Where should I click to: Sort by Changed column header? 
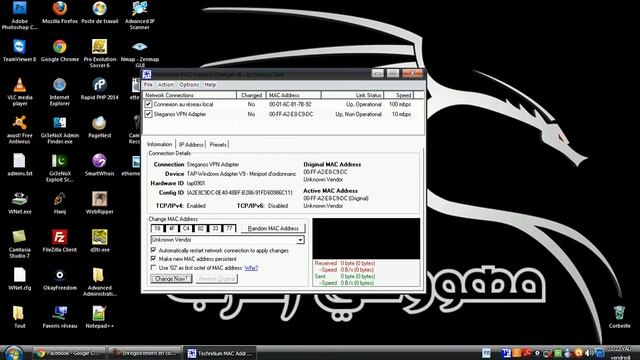(251, 95)
